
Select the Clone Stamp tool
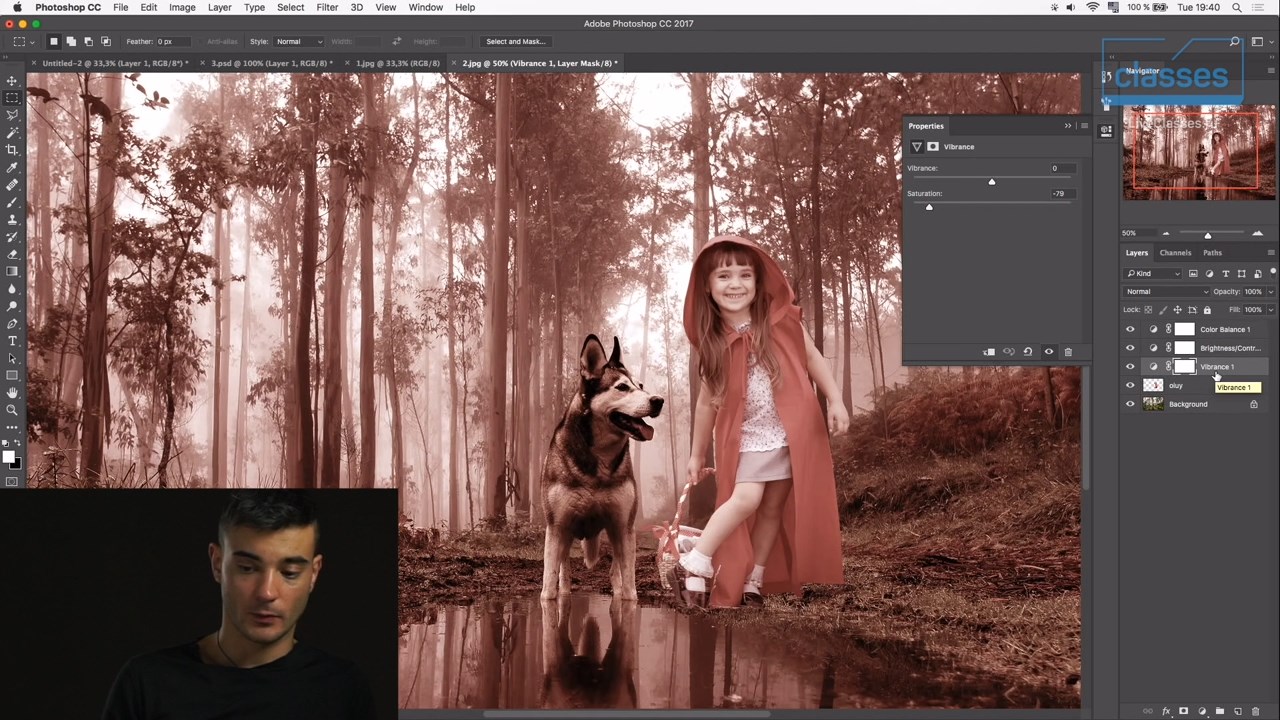click(12, 219)
